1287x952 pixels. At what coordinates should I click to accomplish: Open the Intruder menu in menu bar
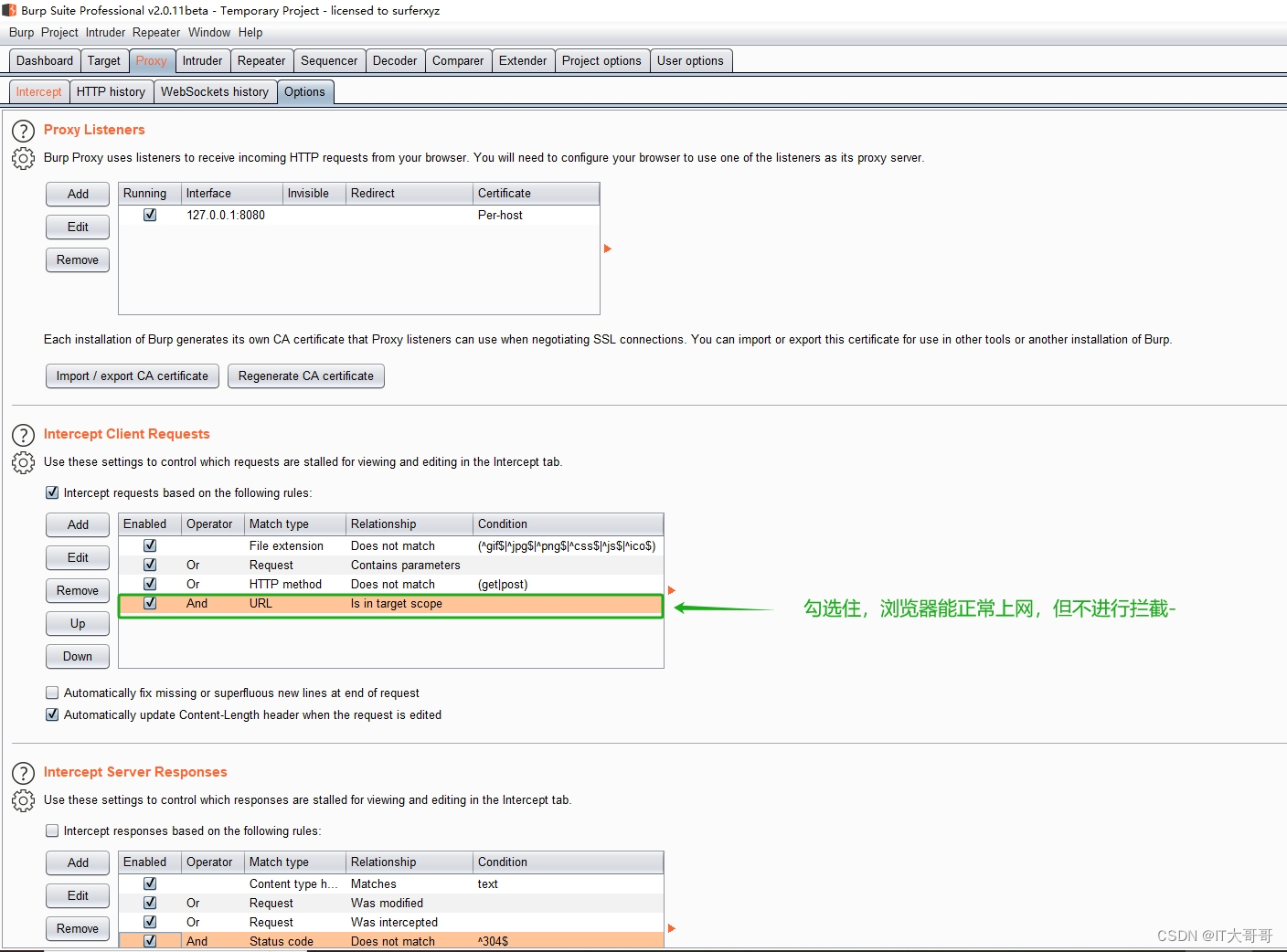105,32
